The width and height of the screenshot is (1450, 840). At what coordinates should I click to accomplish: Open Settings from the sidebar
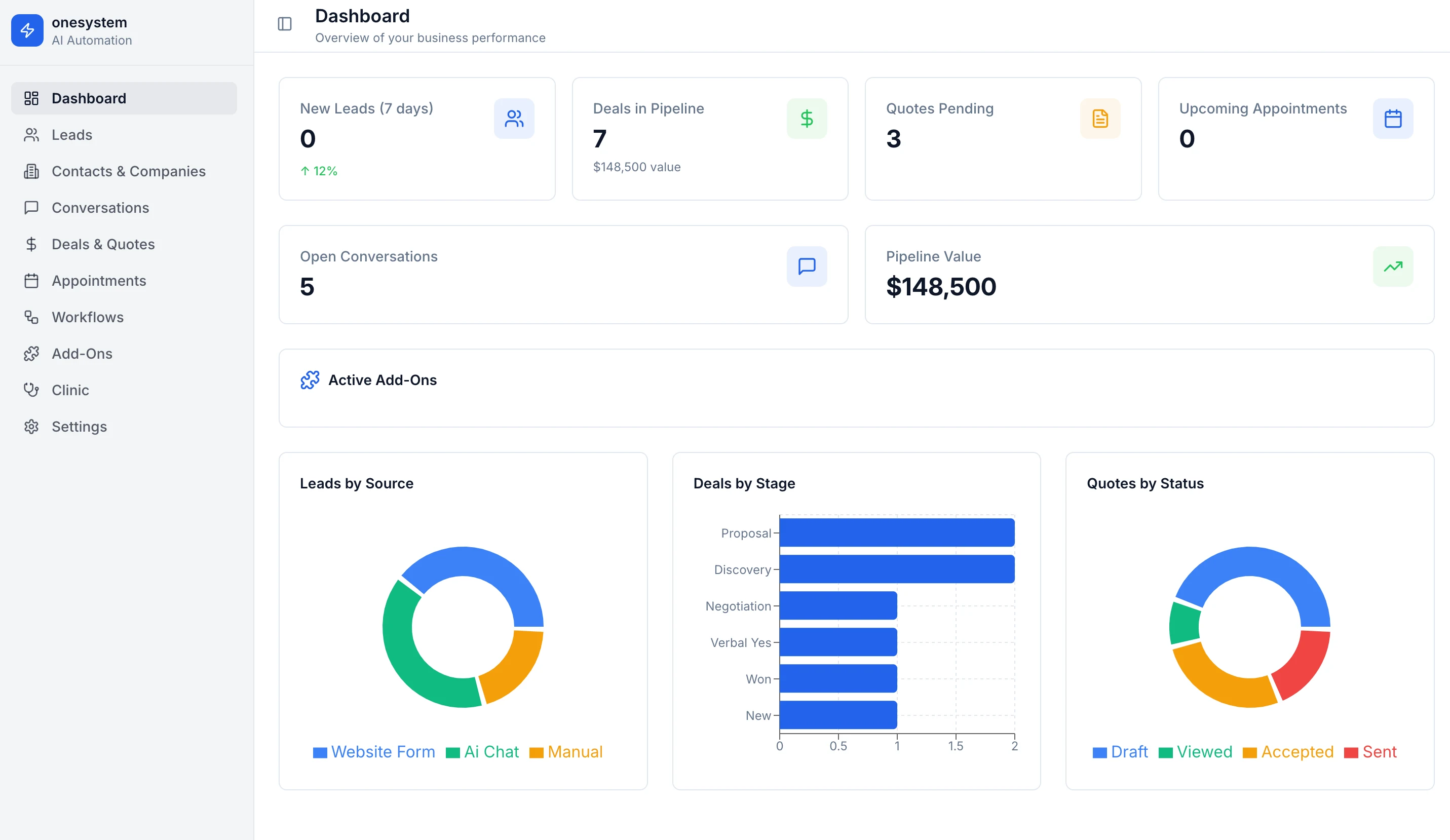(x=79, y=426)
